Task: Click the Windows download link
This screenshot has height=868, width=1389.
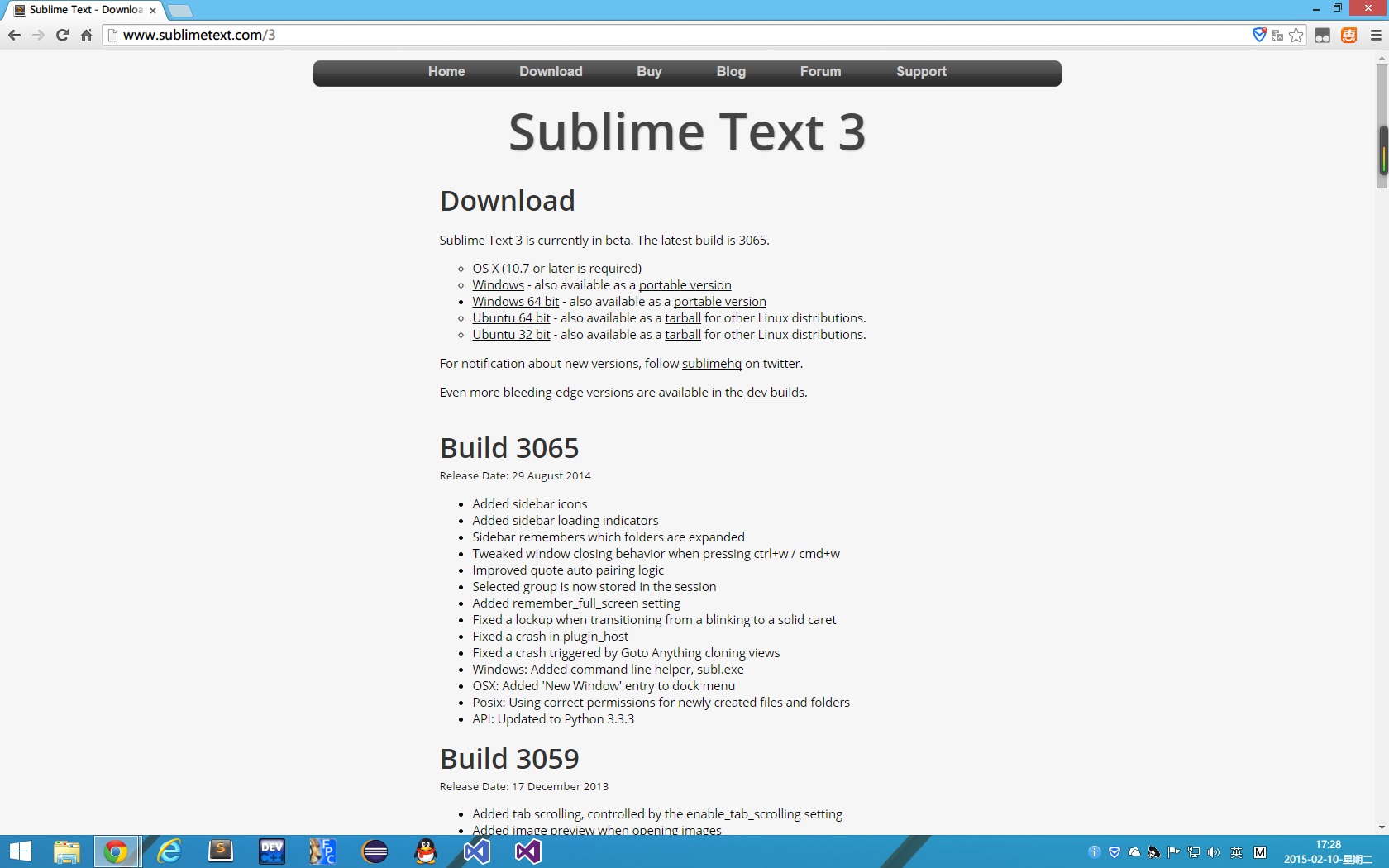Action: point(498,285)
